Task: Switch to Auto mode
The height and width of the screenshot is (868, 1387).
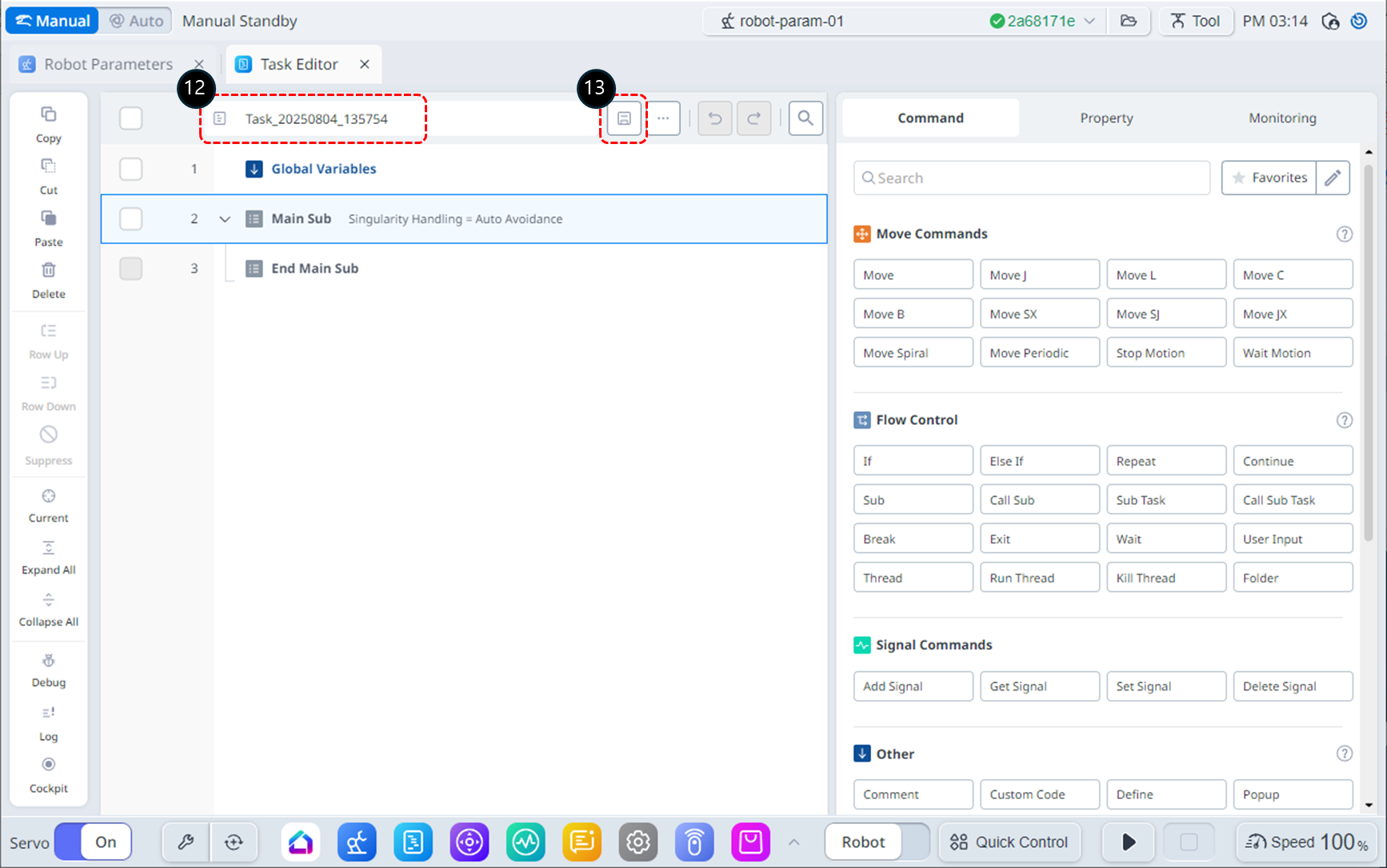Action: tap(136, 21)
